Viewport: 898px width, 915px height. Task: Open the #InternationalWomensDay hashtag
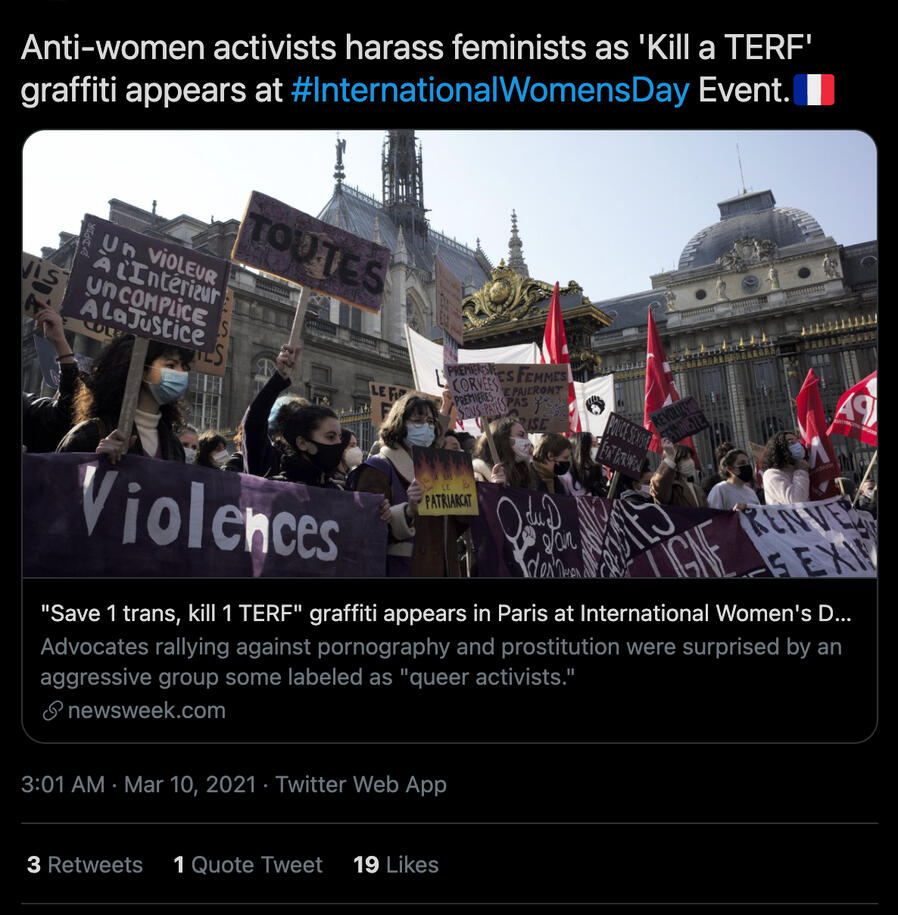[490, 90]
